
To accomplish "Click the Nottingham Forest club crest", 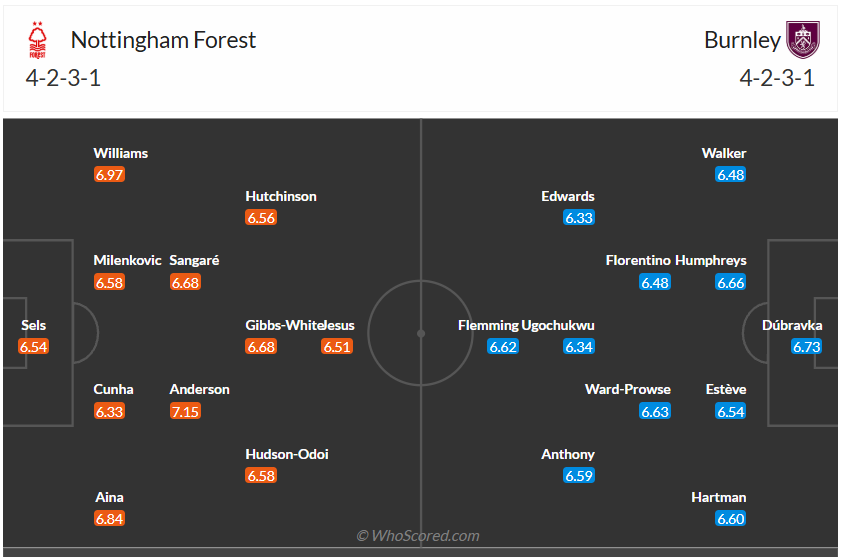I will 37,40.
